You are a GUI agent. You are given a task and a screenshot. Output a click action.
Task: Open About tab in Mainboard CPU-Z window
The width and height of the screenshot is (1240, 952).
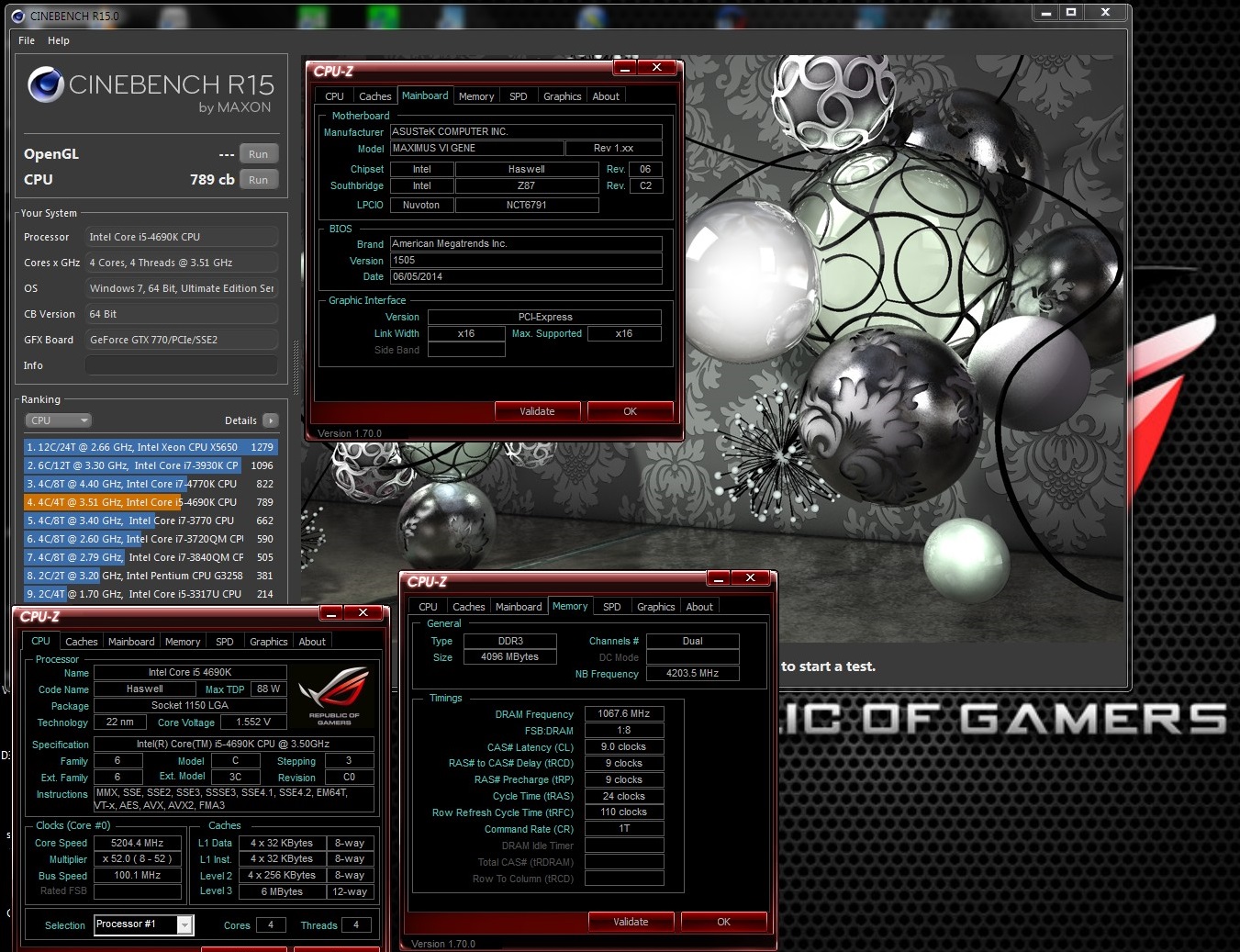[606, 96]
